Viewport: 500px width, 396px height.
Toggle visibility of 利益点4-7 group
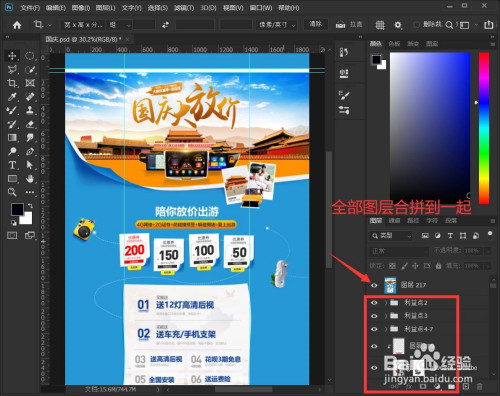click(x=374, y=329)
